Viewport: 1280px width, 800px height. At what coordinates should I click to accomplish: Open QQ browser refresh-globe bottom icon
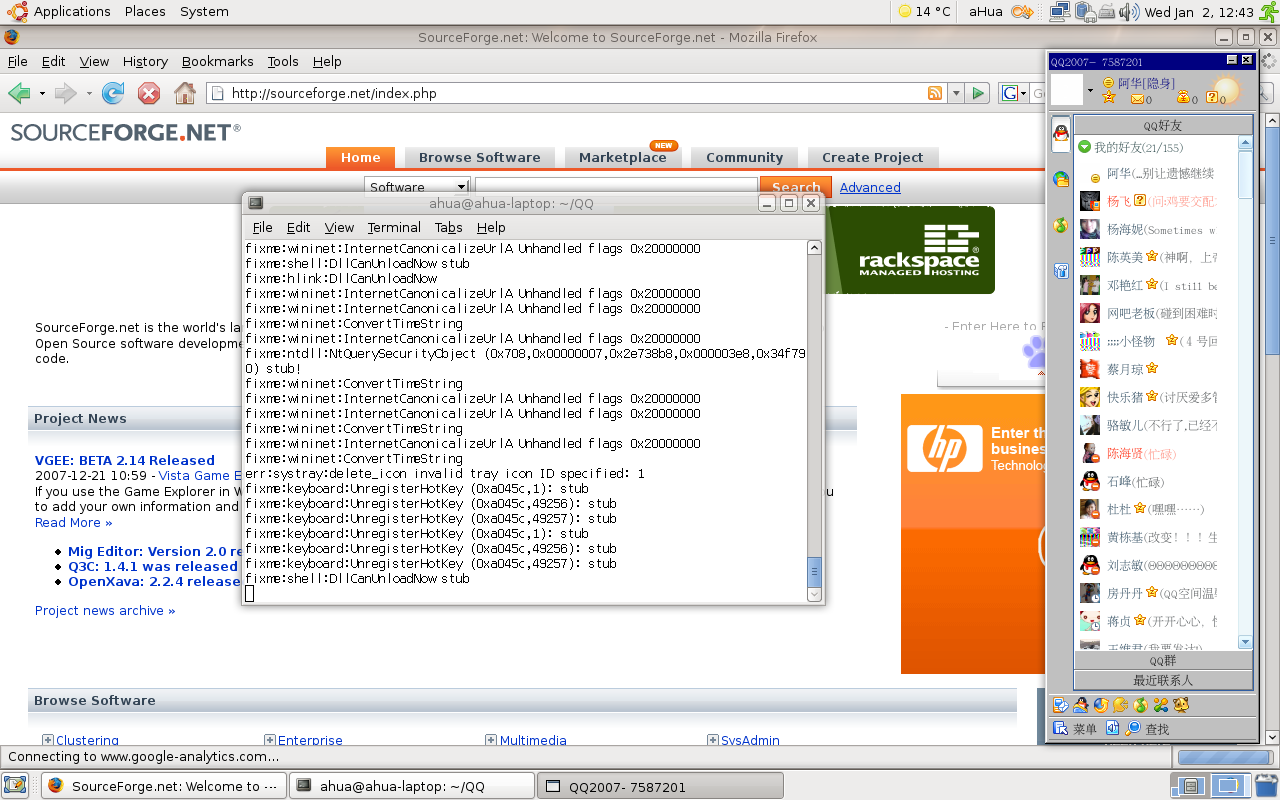(x=1101, y=705)
